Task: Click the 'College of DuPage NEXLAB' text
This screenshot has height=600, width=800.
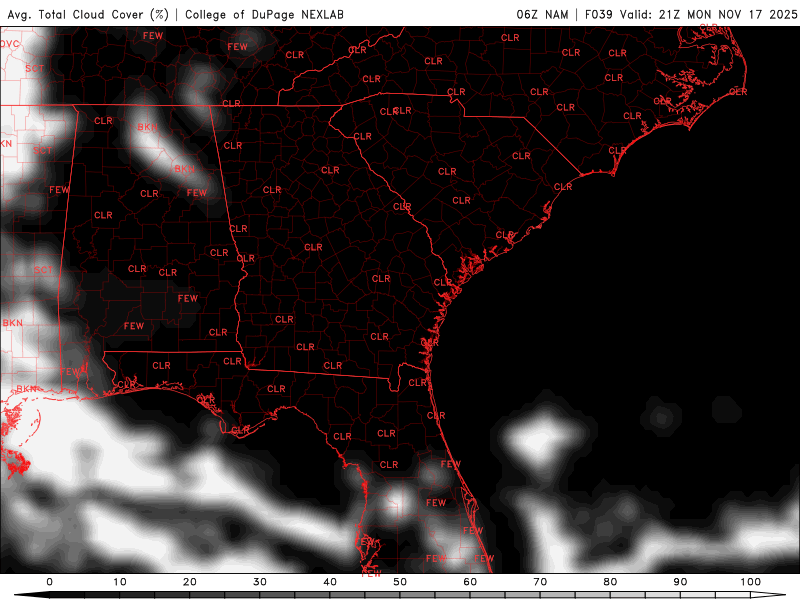Action: (264, 14)
